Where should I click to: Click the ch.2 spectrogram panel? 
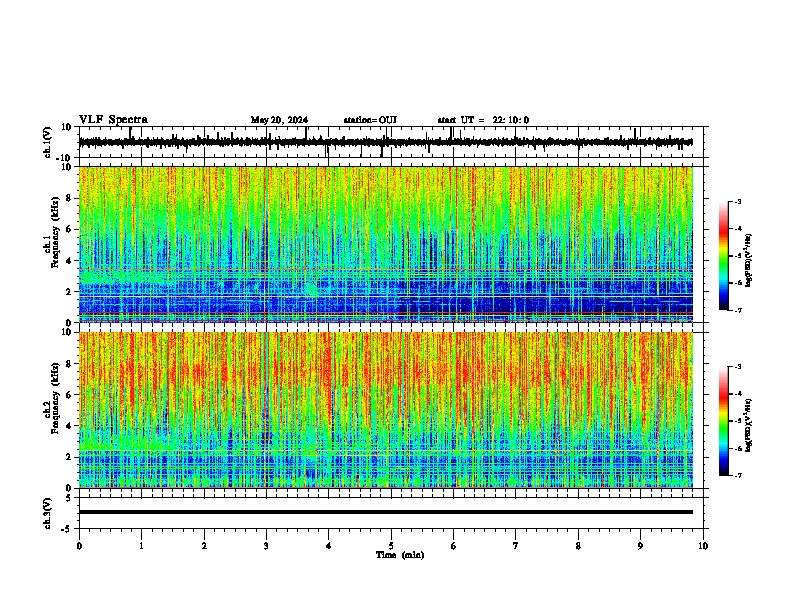click(386, 410)
